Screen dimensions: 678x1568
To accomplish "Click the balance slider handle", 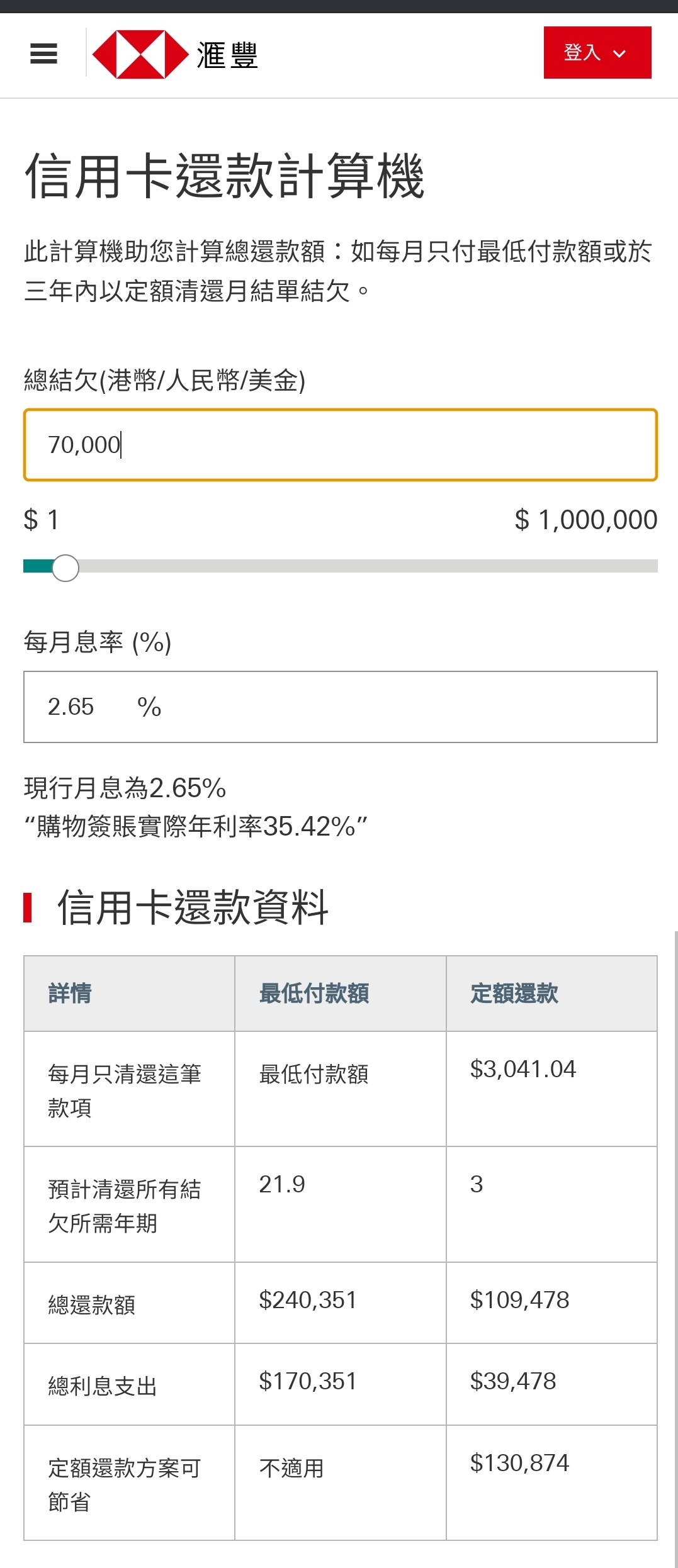I will [65, 568].
